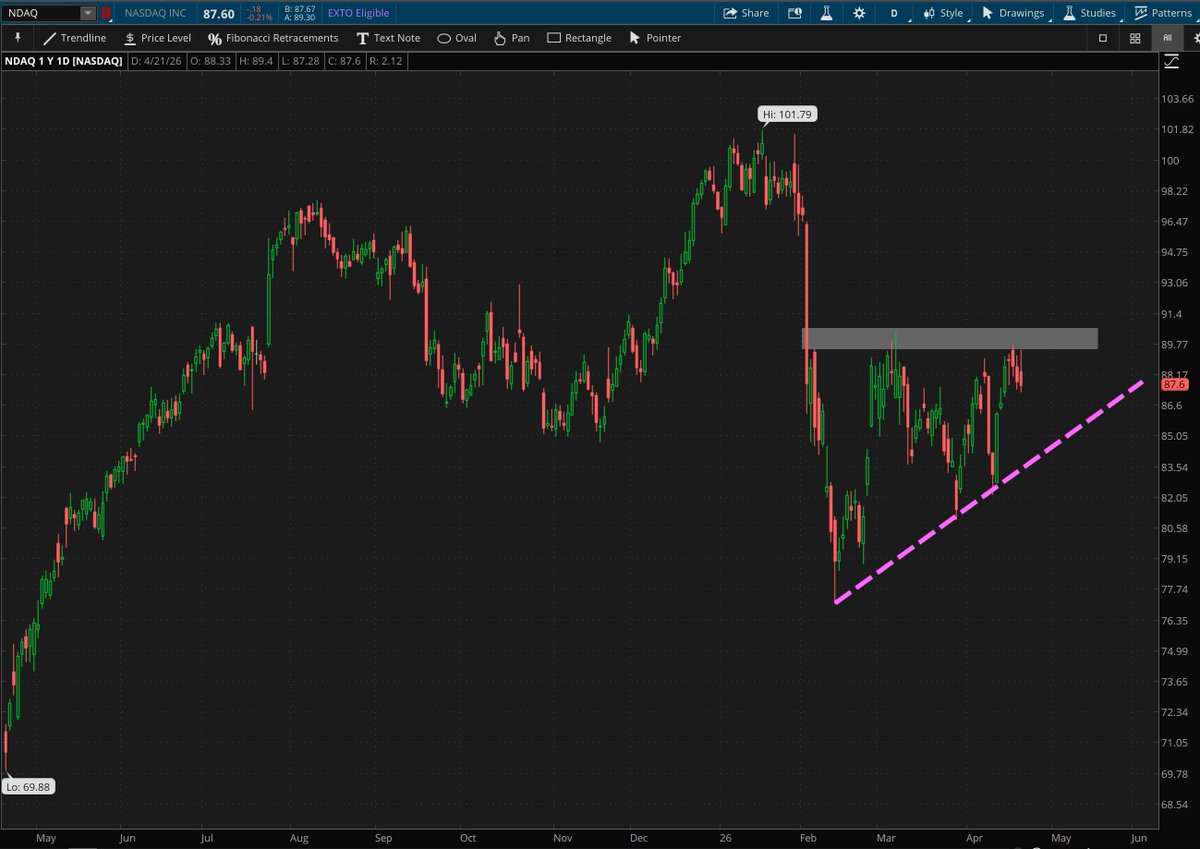Viewport: 1200px width, 849px height.
Task: Open the Style dropdown menu
Action: tap(943, 13)
